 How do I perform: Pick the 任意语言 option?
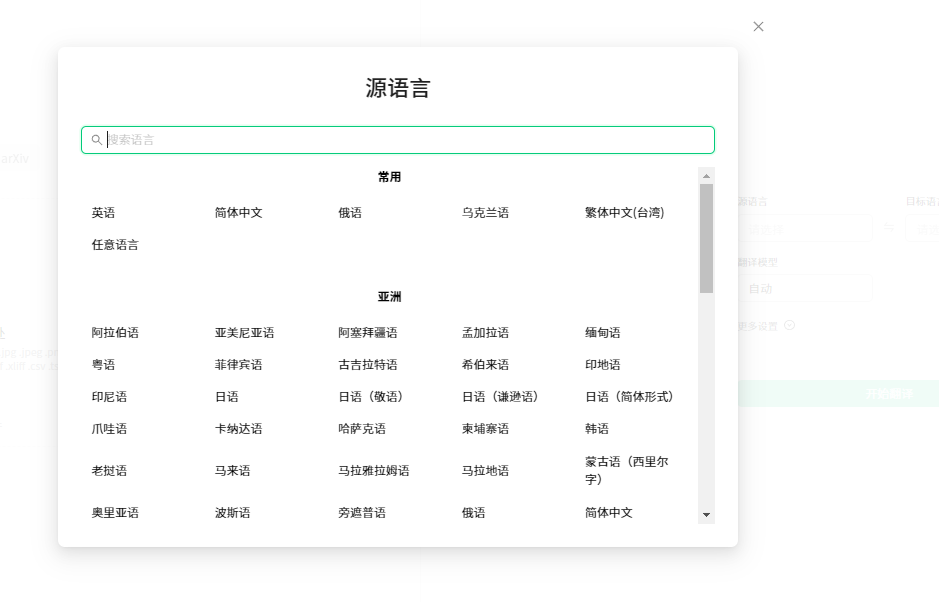tap(115, 245)
